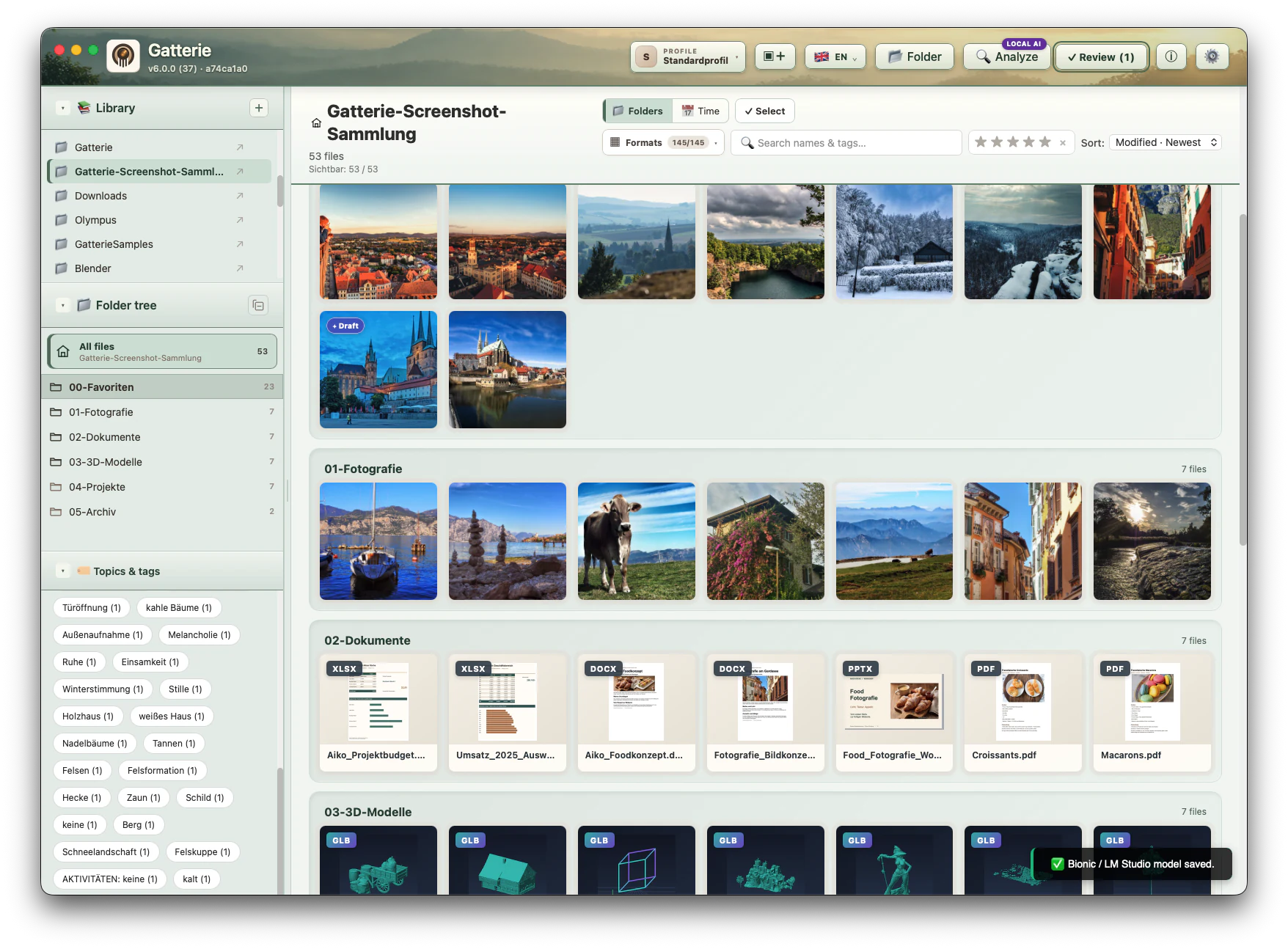Click arrow icon next to Blender library

(240, 268)
